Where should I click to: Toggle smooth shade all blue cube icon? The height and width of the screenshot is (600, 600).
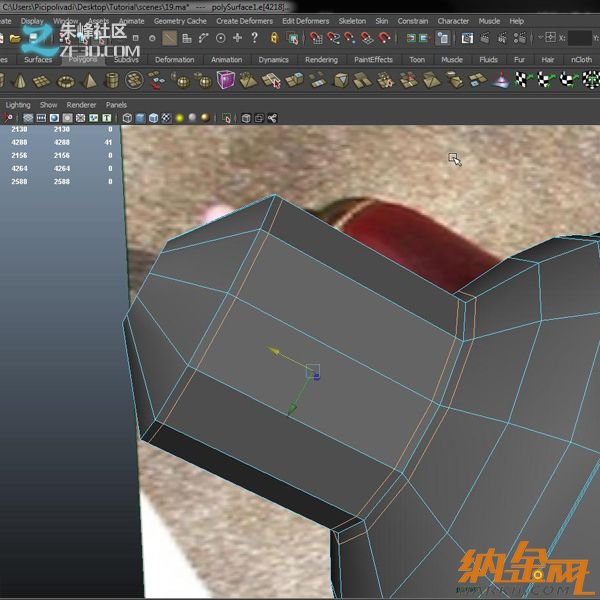(x=140, y=118)
